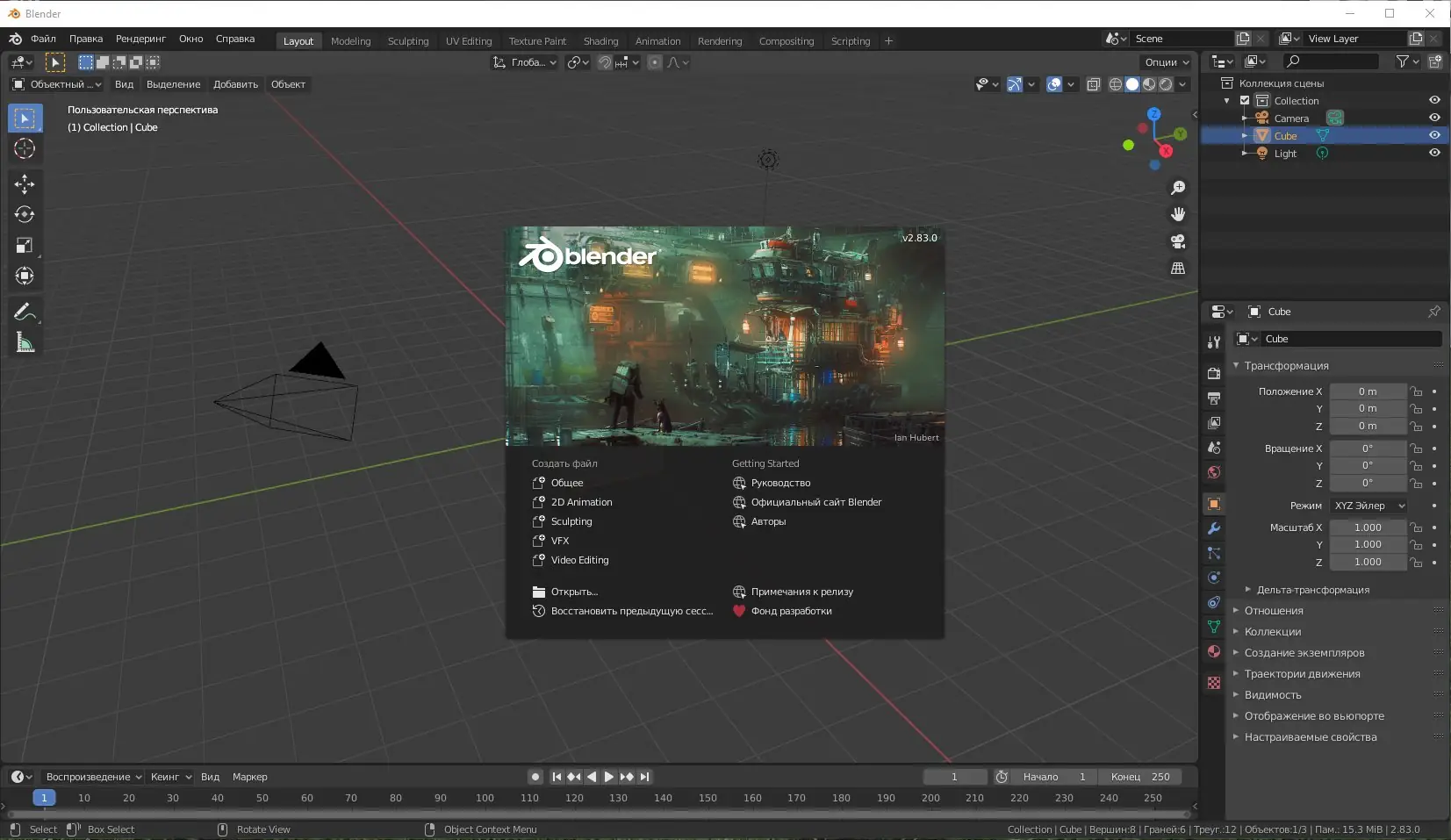This screenshot has height=840, width=1451.
Task: Open the XYZ Эйлер rotation mode dropdown
Action: click(1368, 506)
